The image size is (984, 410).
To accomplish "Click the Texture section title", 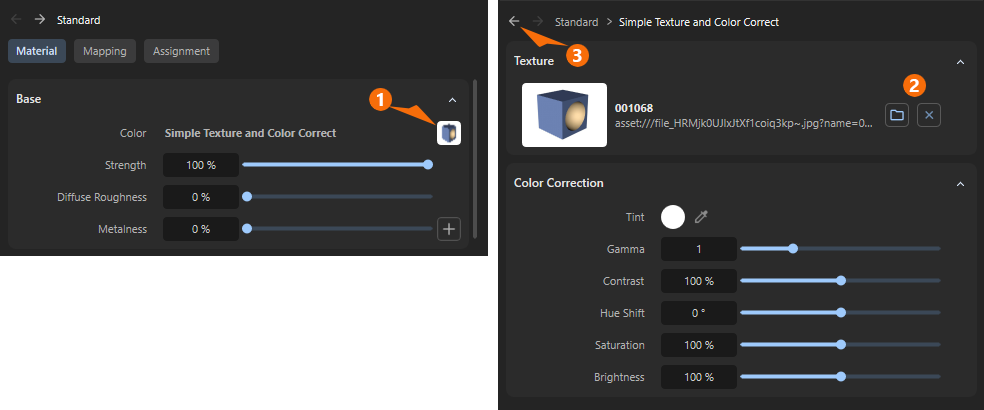I will pyautogui.click(x=533, y=61).
